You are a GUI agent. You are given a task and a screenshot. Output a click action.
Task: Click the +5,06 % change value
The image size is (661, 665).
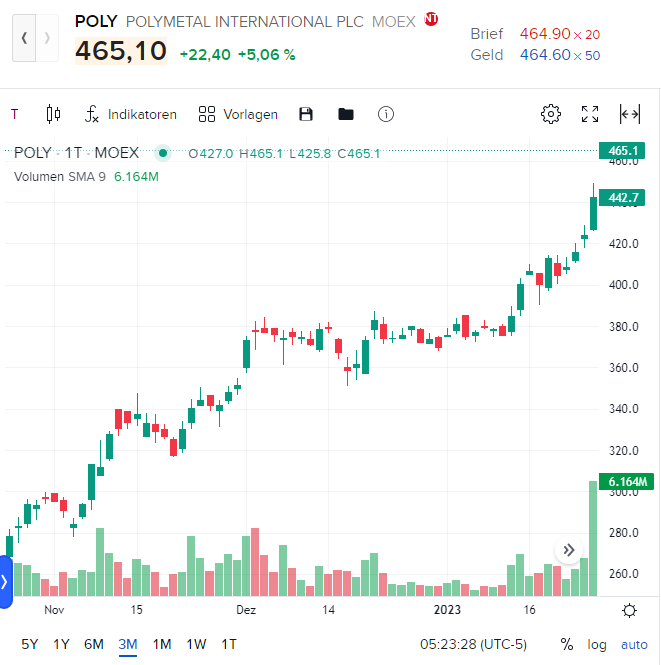pos(266,55)
